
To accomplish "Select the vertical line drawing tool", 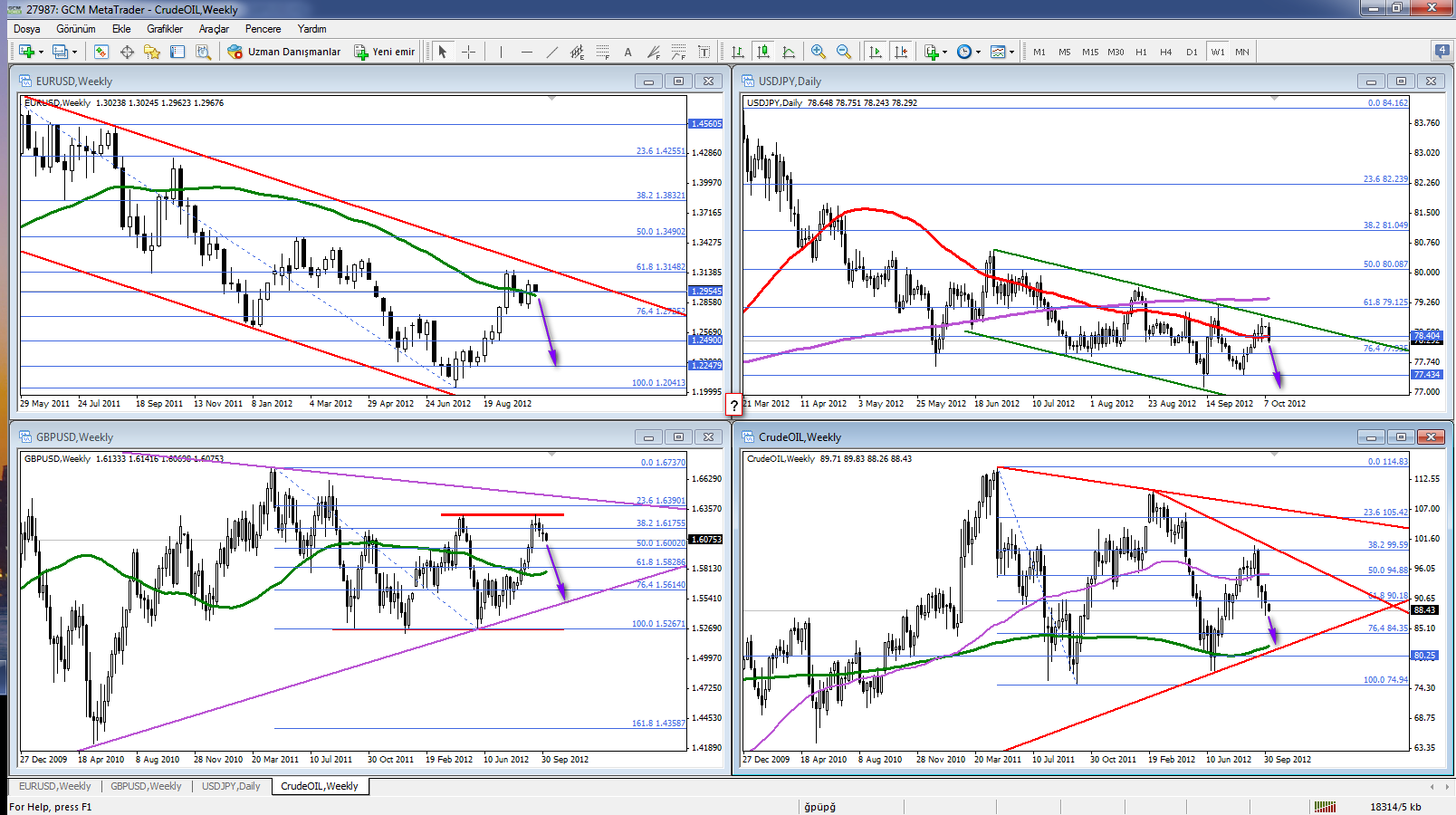I will (x=501, y=52).
